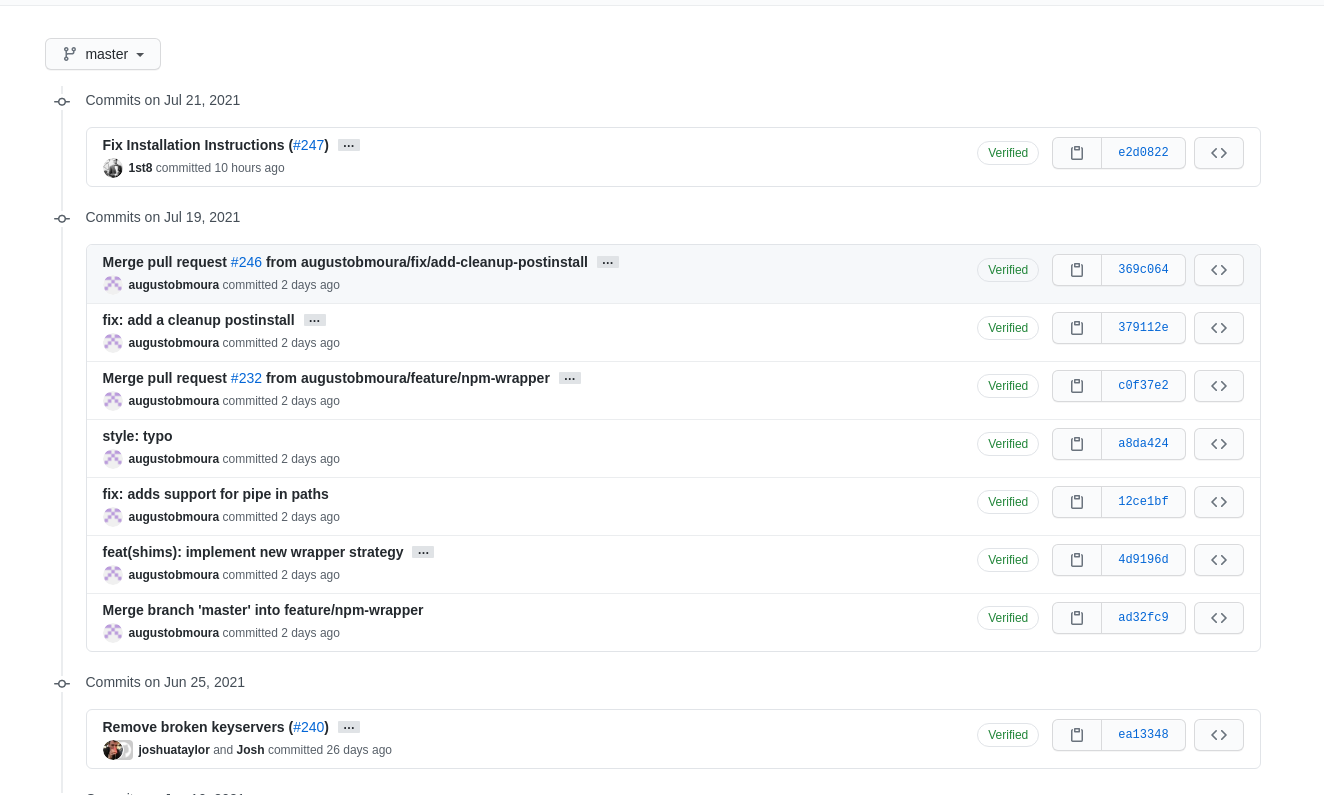The image size is (1324, 795).
Task: Open commit titled fix: adds support for pipe in paths
Action: point(215,494)
